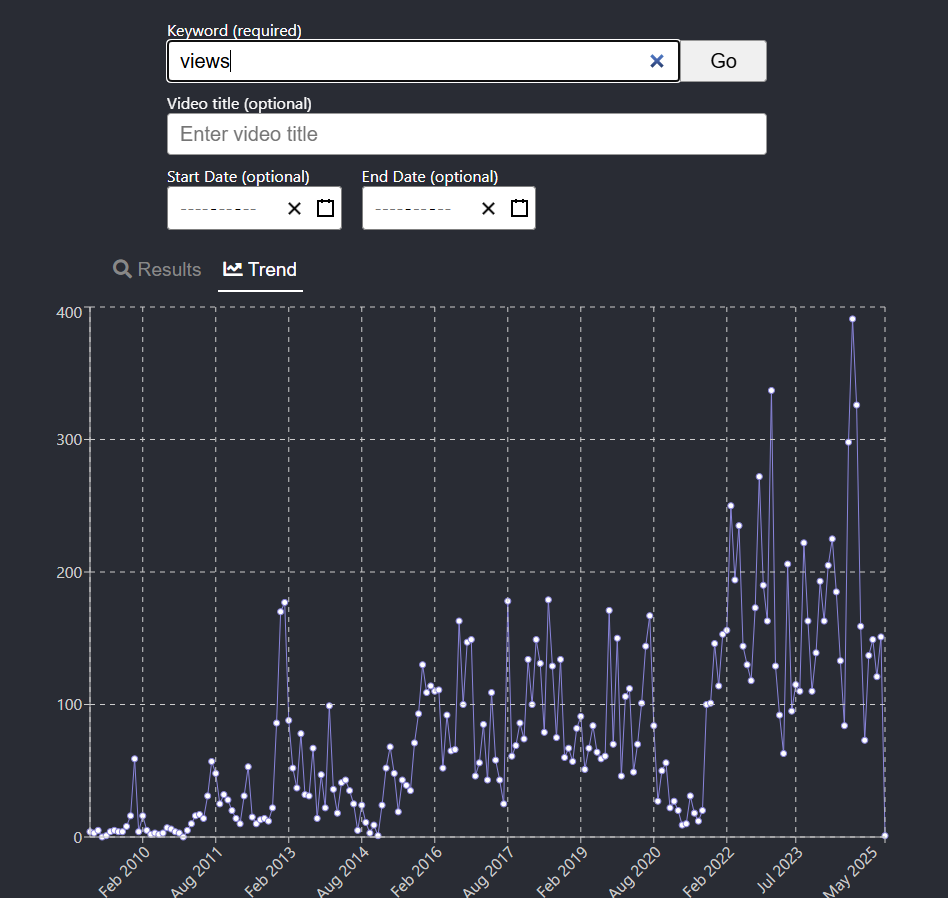Screen dimensions: 948x898
Task: Click the highest data point near 400
Action: [x=852, y=319]
